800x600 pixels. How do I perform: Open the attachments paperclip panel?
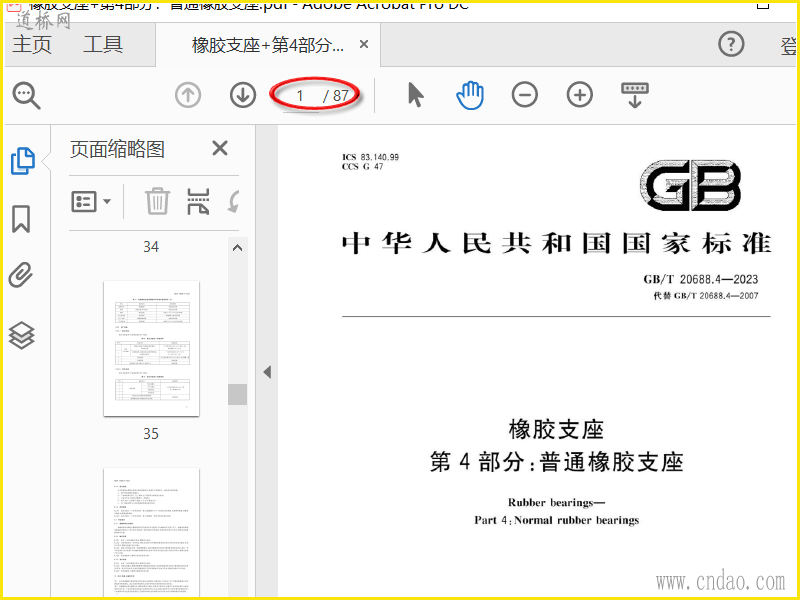tap(21, 276)
